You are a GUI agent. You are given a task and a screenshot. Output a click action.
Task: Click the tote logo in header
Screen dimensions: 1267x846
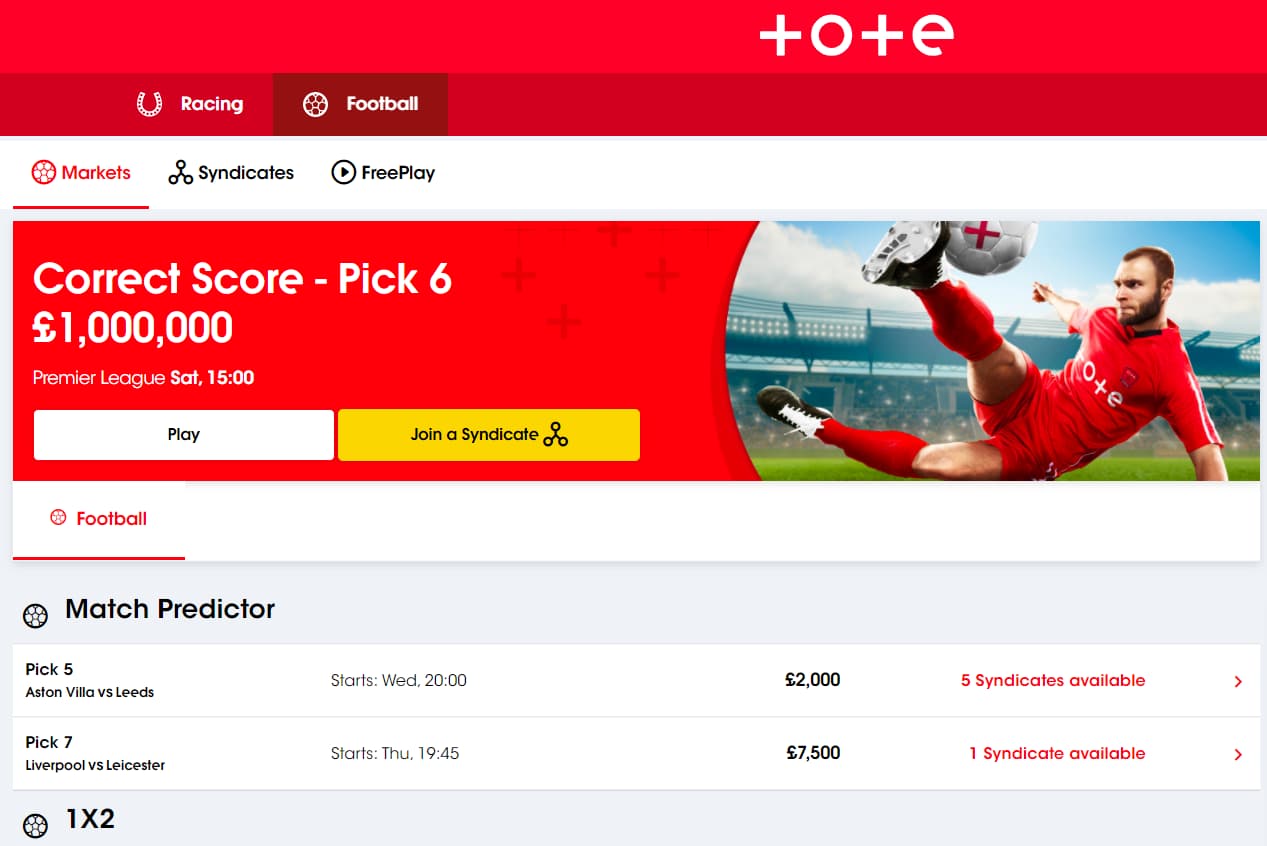(x=857, y=36)
